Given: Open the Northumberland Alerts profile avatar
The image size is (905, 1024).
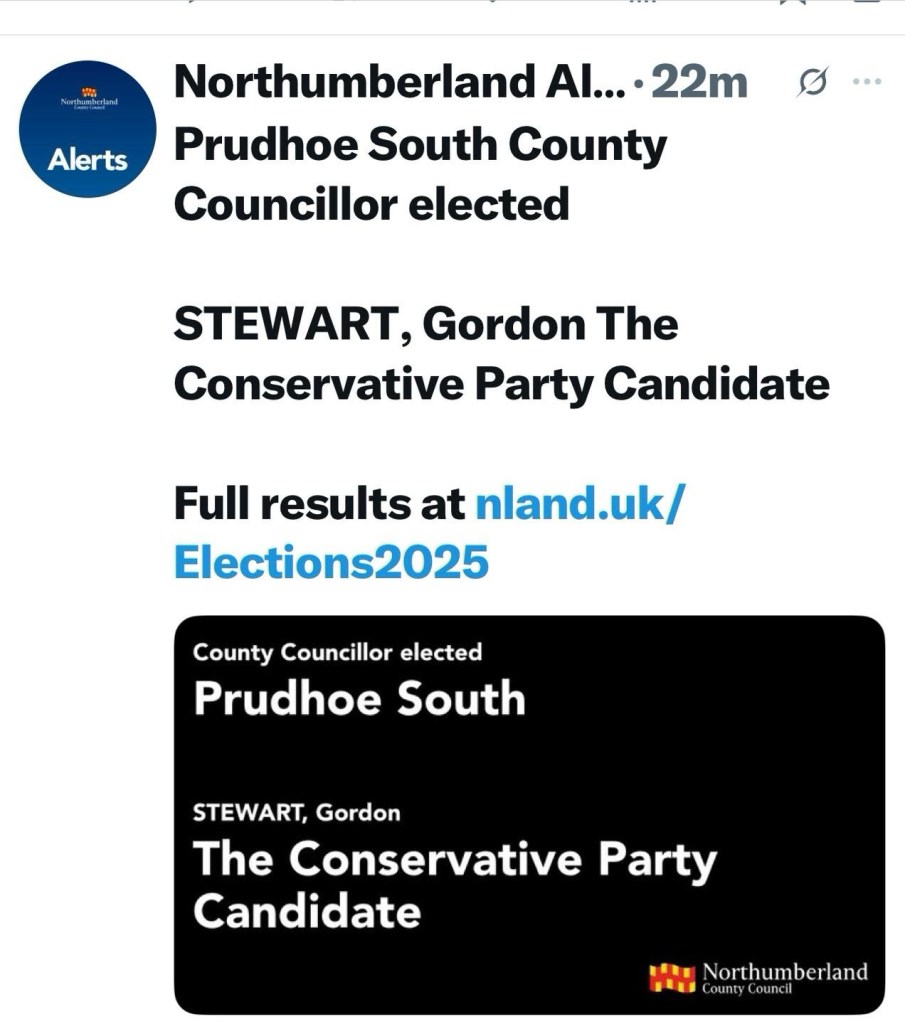Looking at the screenshot, I should pyautogui.click(x=88, y=129).
